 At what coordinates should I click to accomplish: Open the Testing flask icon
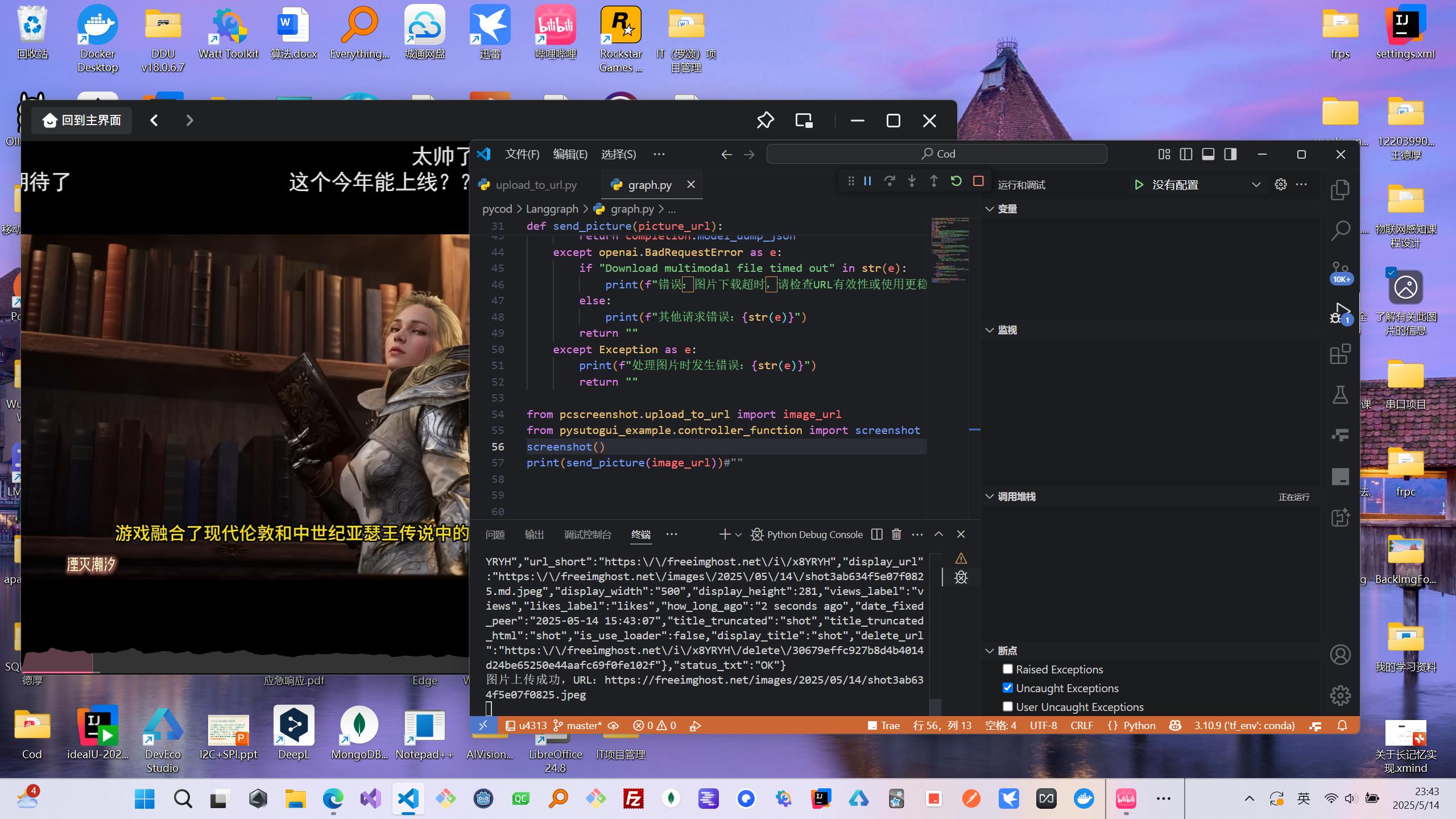pos(1340,395)
